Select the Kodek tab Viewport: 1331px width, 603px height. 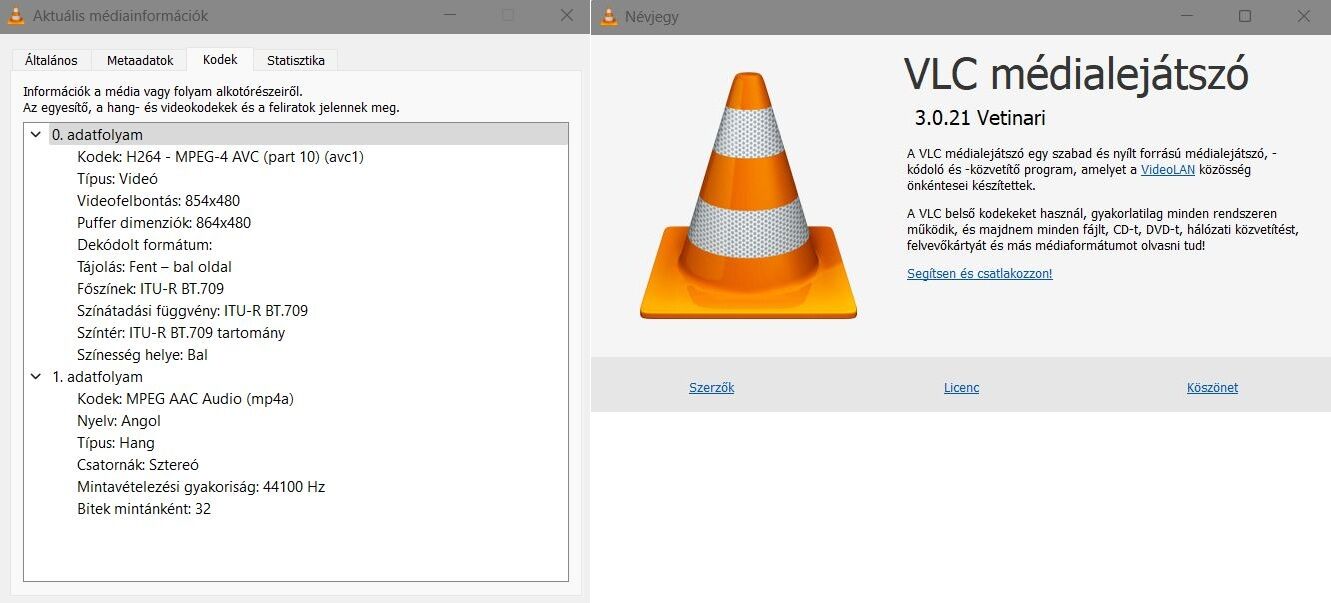click(x=220, y=60)
